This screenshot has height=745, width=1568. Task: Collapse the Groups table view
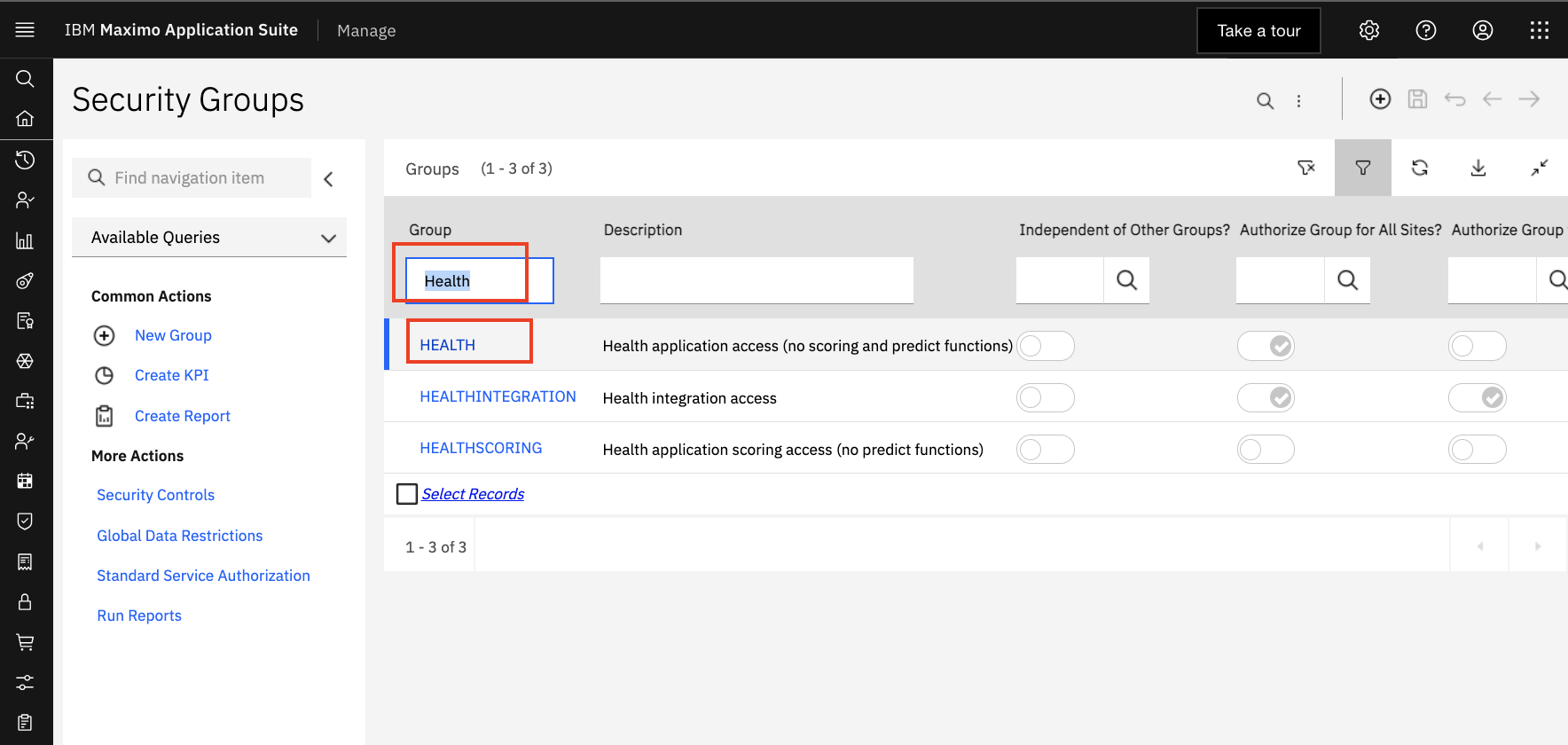1540,168
